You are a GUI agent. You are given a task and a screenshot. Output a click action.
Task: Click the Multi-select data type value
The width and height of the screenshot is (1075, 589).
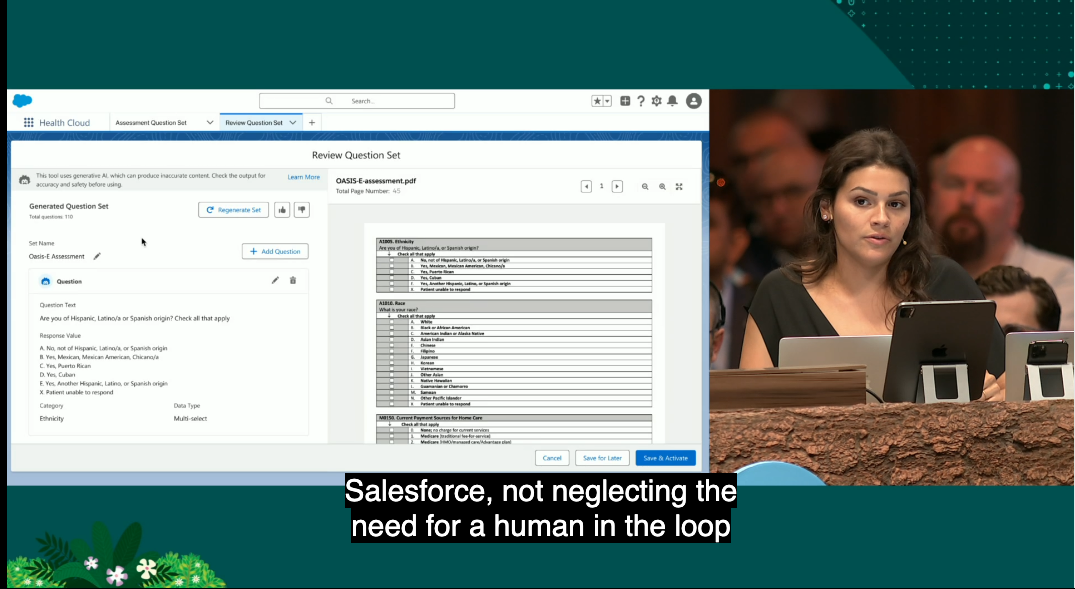[x=190, y=418]
